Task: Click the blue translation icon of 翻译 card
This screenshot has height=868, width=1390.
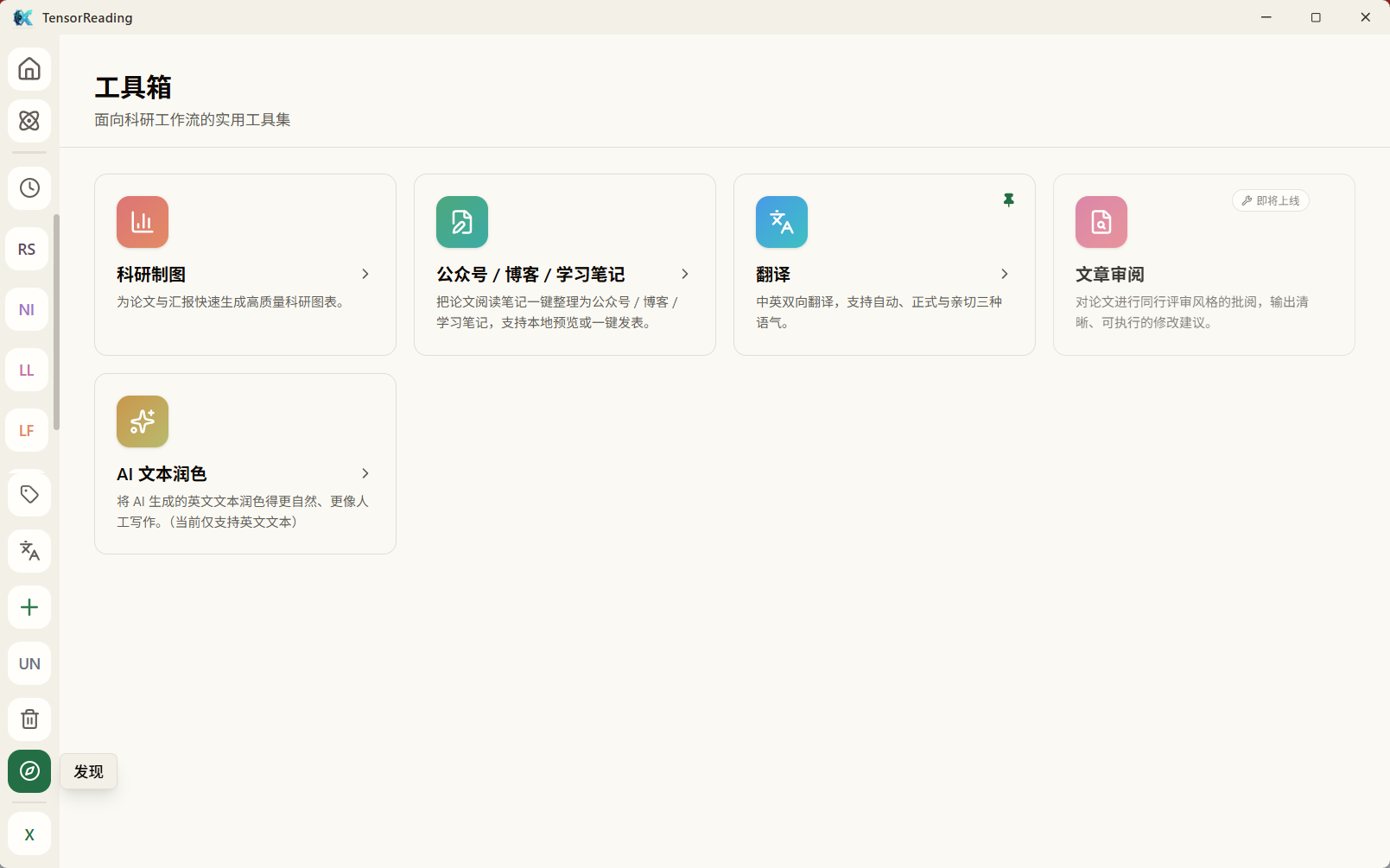Action: coord(782,222)
